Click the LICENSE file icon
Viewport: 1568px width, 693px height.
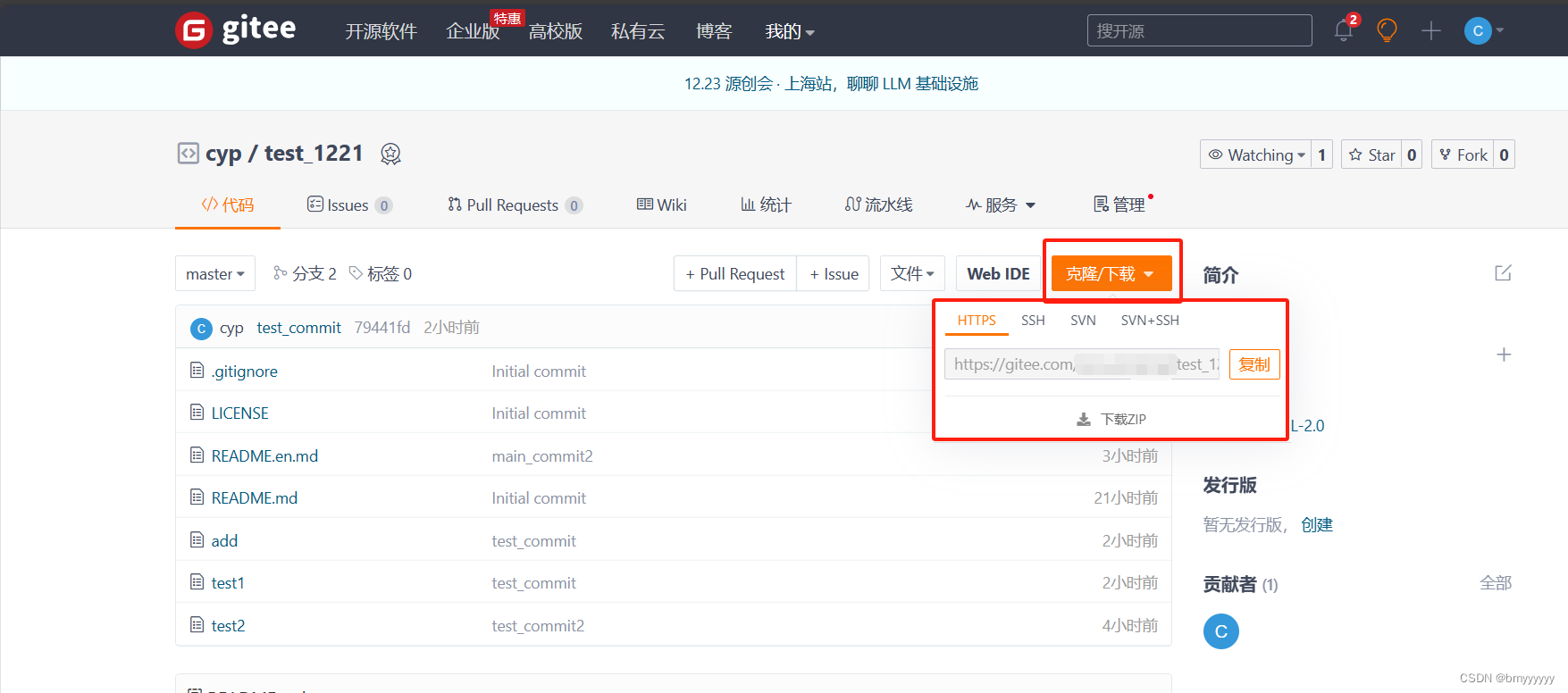(197, 412)
